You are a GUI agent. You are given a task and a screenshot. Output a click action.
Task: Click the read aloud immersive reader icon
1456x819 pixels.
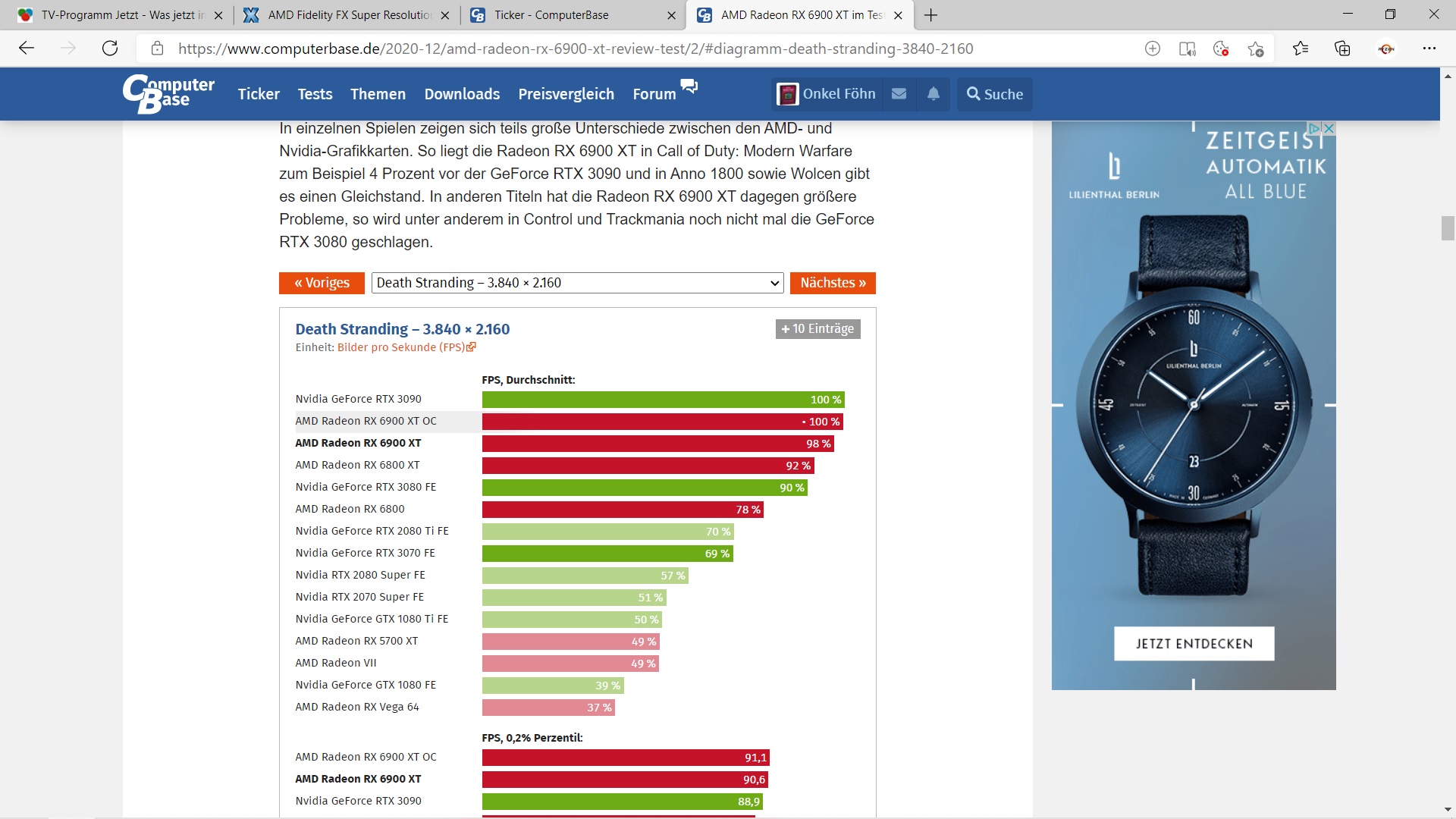1187,49
